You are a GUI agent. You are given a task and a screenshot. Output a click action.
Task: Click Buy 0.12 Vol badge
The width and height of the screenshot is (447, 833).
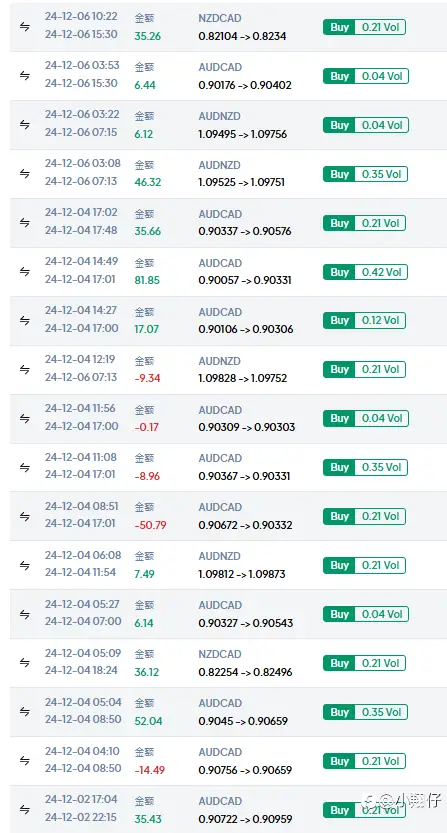[364, 320]
